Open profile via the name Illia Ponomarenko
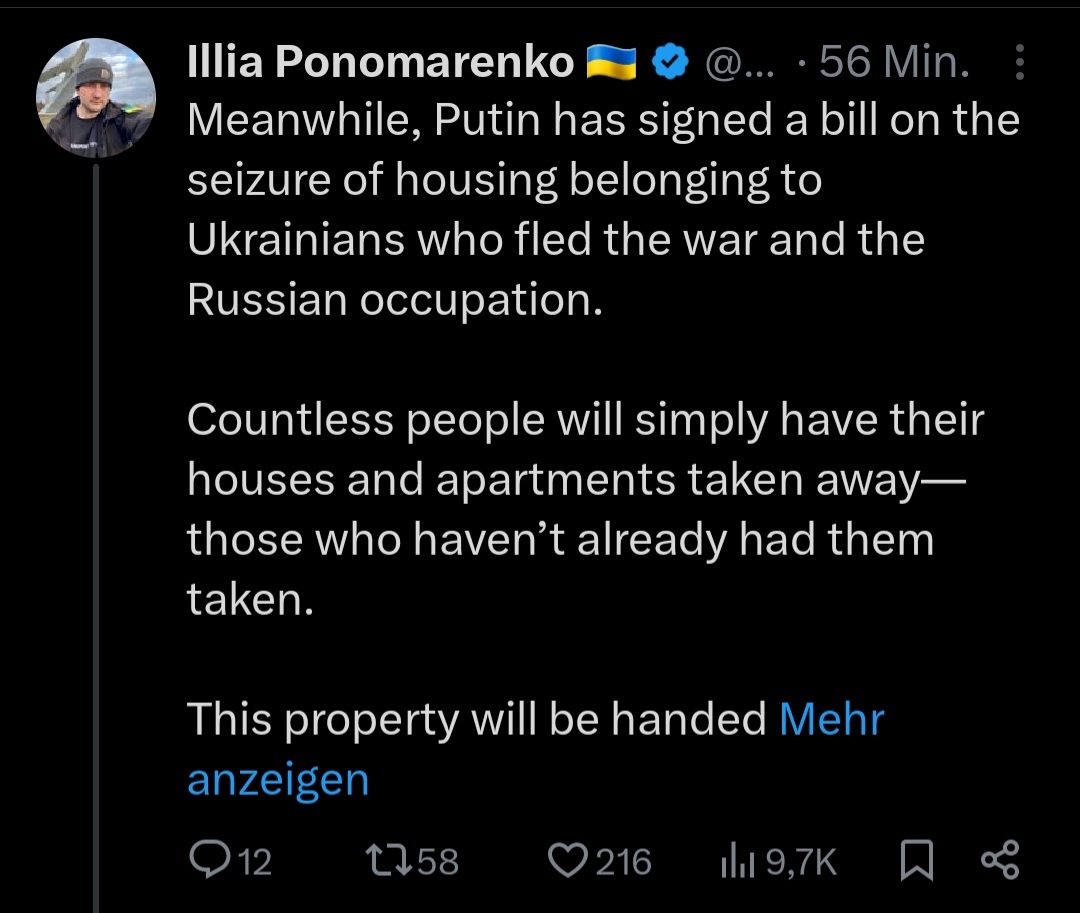1080x913 pixels. coord(380,64)
